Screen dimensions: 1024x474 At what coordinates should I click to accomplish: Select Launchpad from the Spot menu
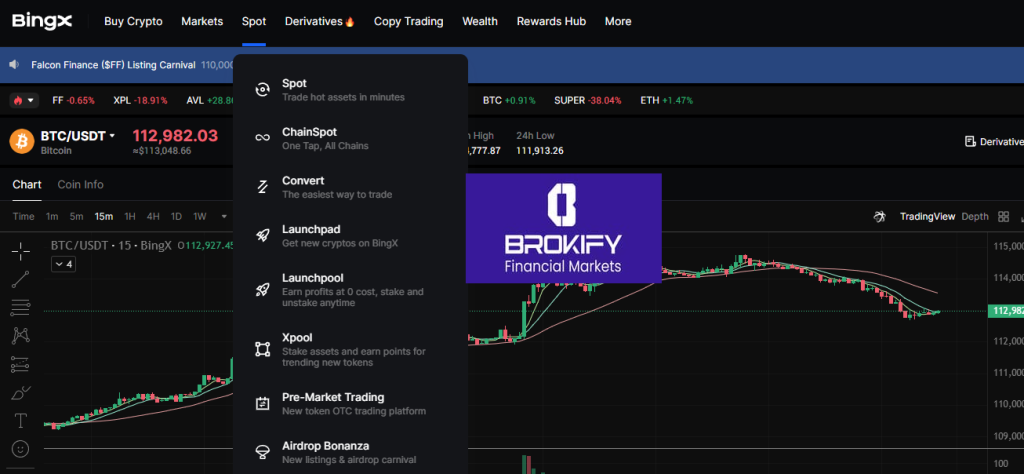pos(309,235)
